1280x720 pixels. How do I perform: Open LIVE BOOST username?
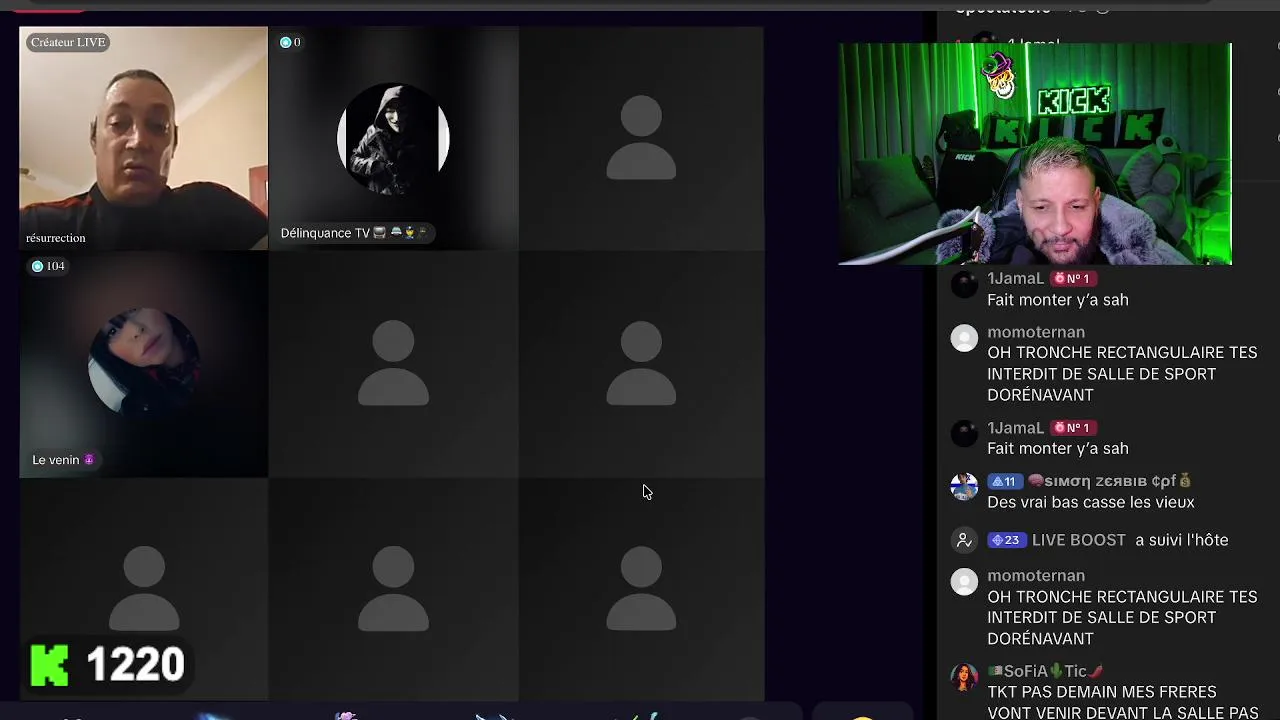(1079, 540)
